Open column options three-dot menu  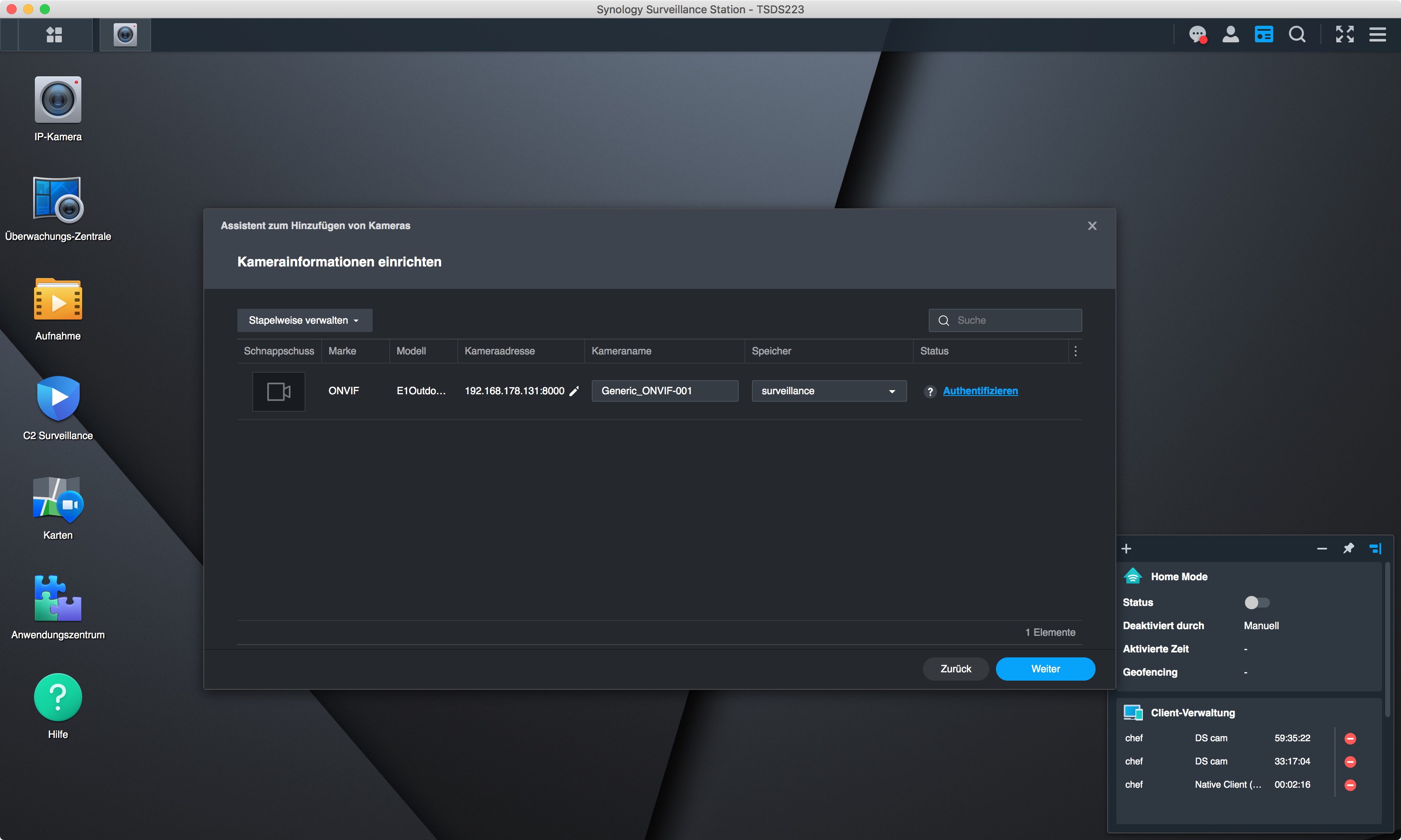(x=1075, y=351)
